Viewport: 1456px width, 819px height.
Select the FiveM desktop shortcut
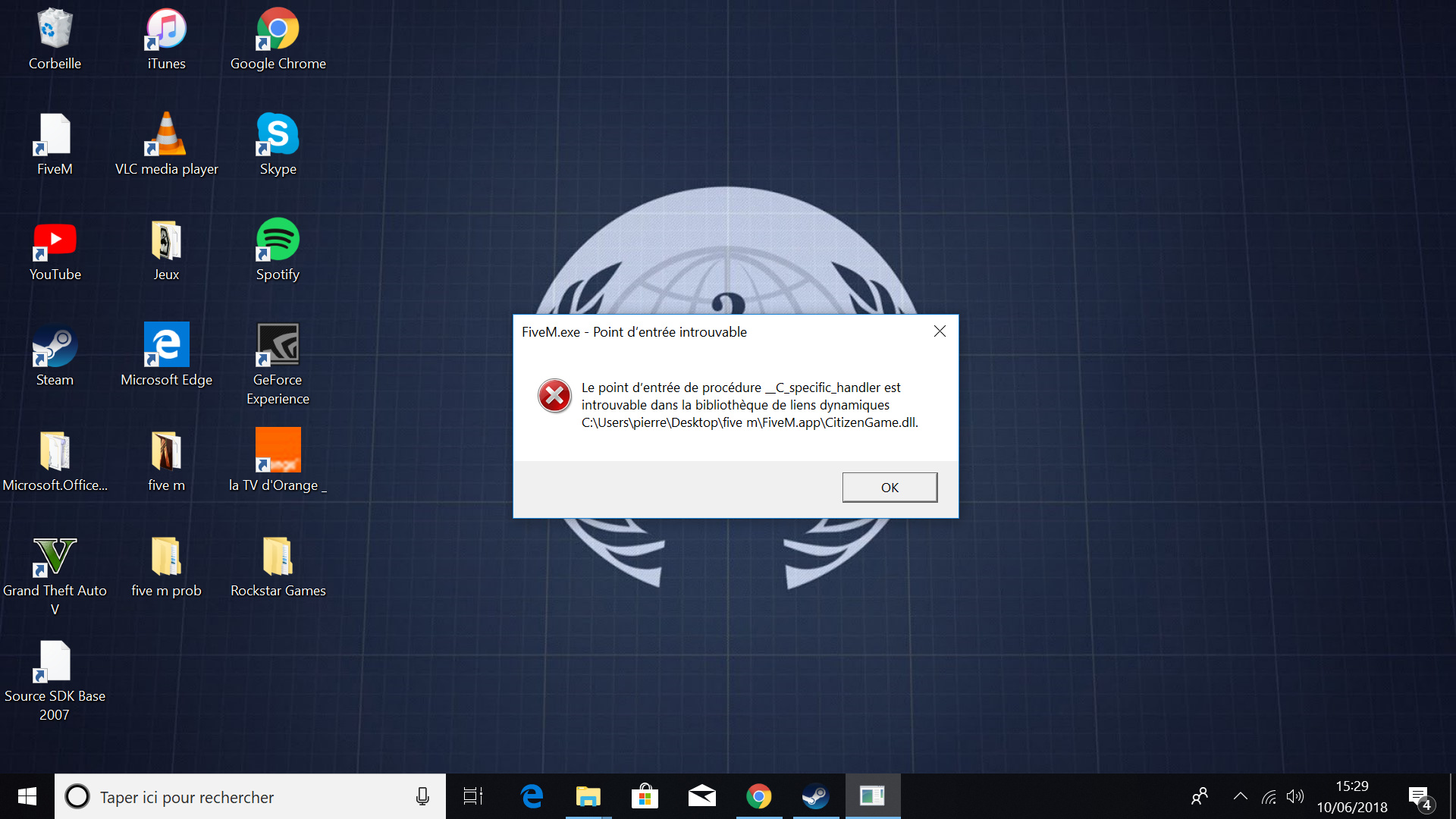(x=55, y=144)
